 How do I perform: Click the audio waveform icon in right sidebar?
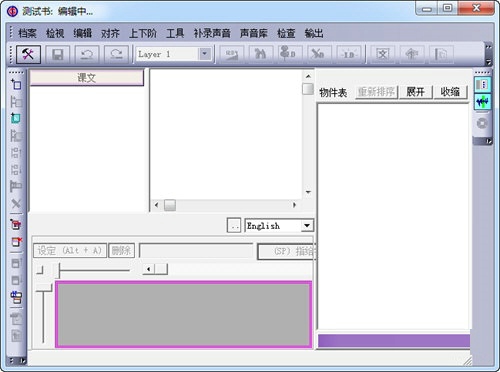tap(482, 102)
